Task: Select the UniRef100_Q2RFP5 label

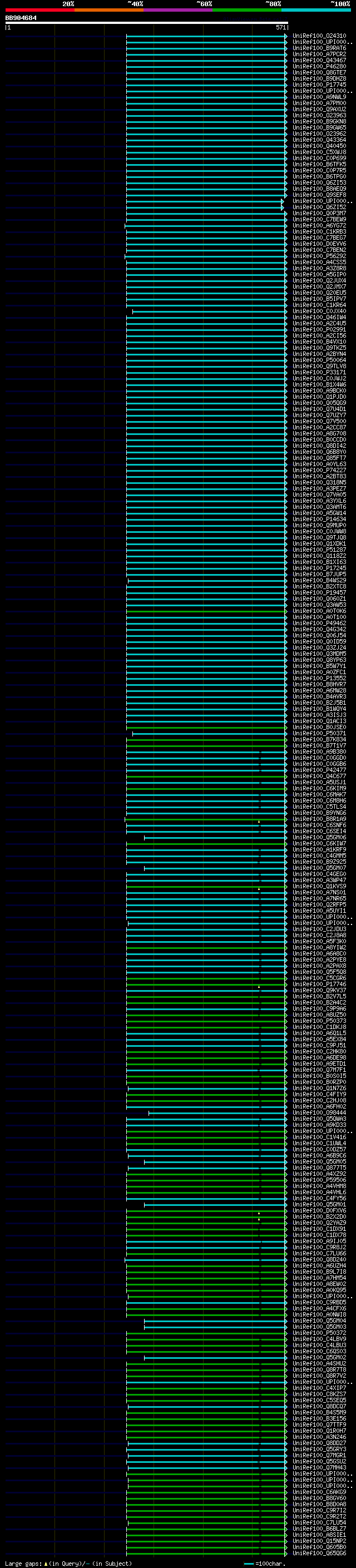Action: (319, 904)
